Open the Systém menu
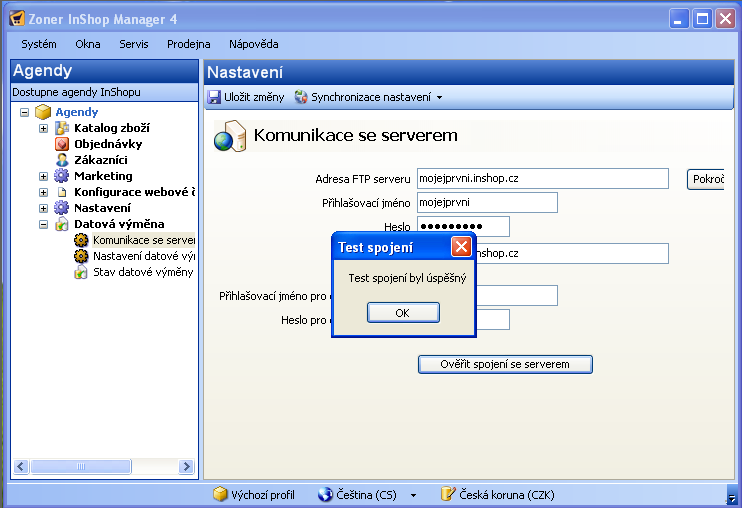The height and width of the screenshot is (508, 742). (39, 44)
